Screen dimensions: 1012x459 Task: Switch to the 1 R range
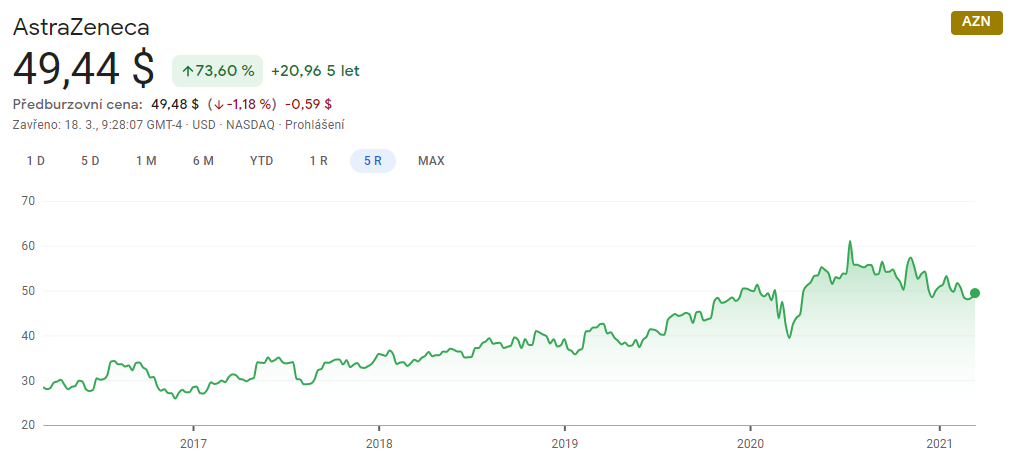click(x=318, y=161)
